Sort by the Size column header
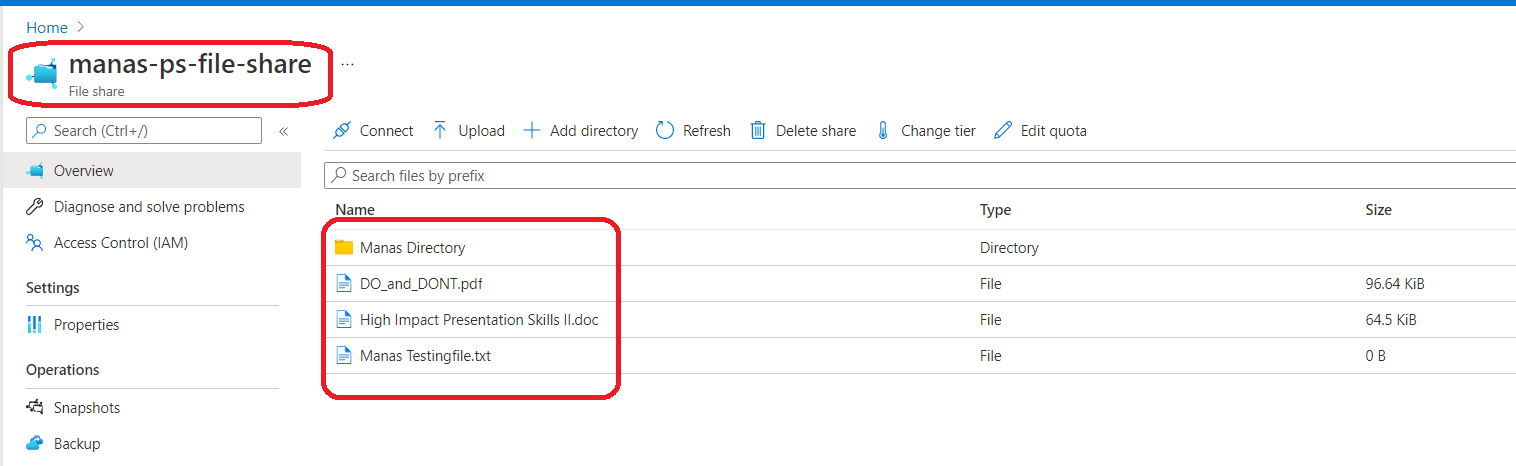This screenshot has width=1516, height=466. point(1378,210)
